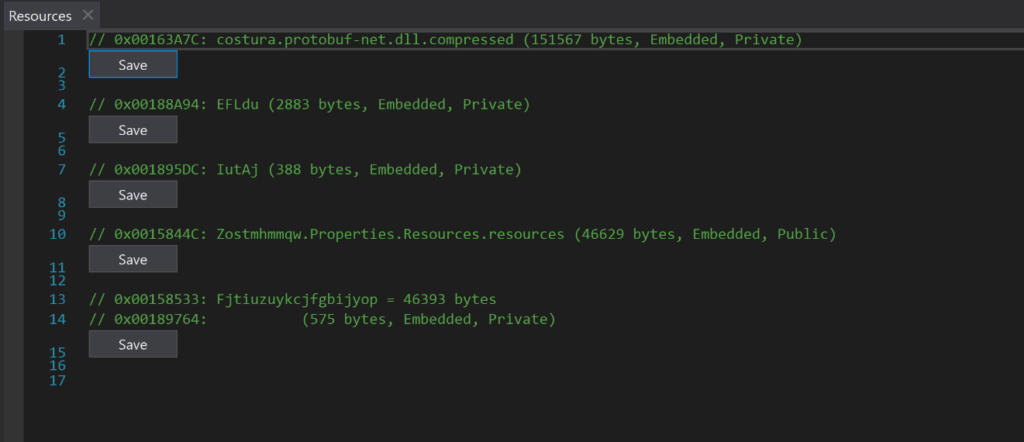Click the IutAj 388 bytes comment line
This screenshot has height=442, width=1024.
pos(305,170)
